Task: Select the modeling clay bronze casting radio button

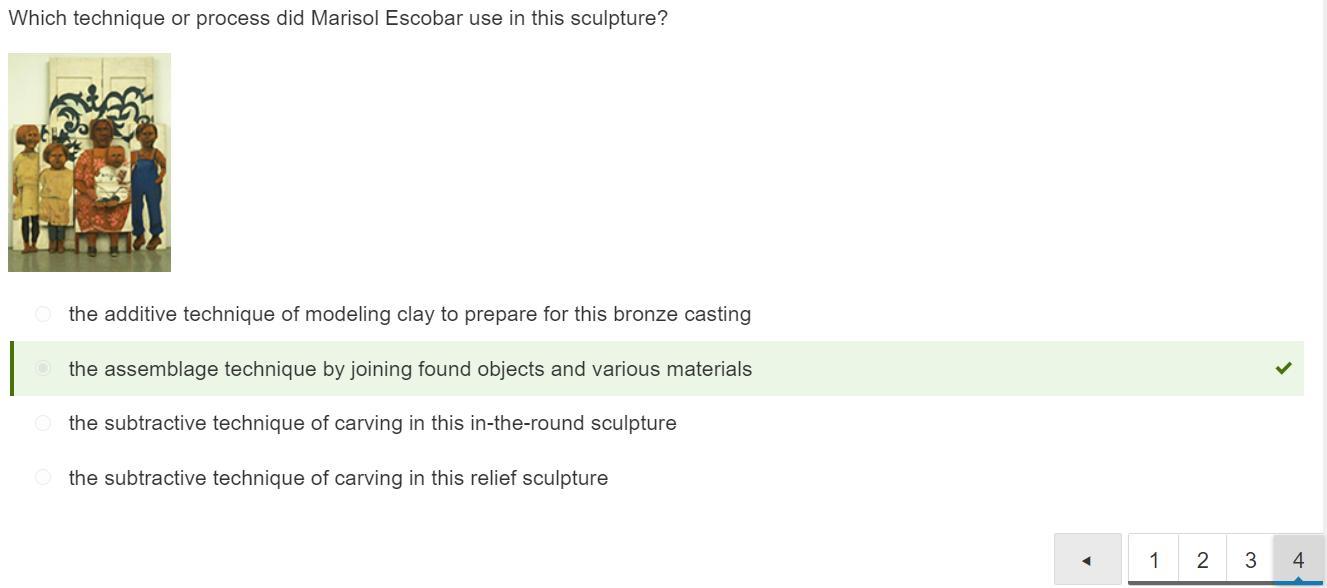Action: (43, 314)
